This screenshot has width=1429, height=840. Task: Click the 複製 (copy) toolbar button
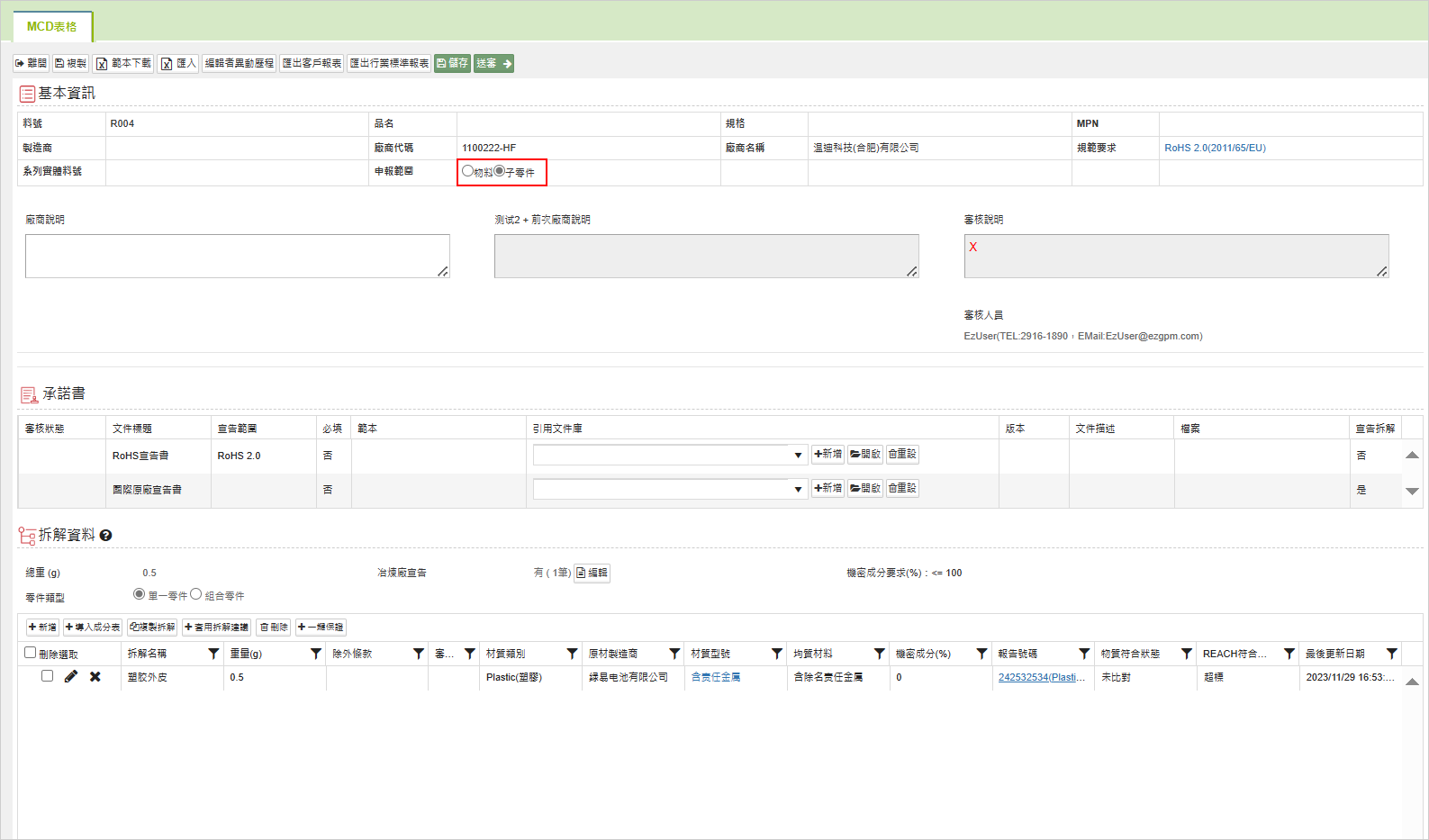tap(70, 63)
